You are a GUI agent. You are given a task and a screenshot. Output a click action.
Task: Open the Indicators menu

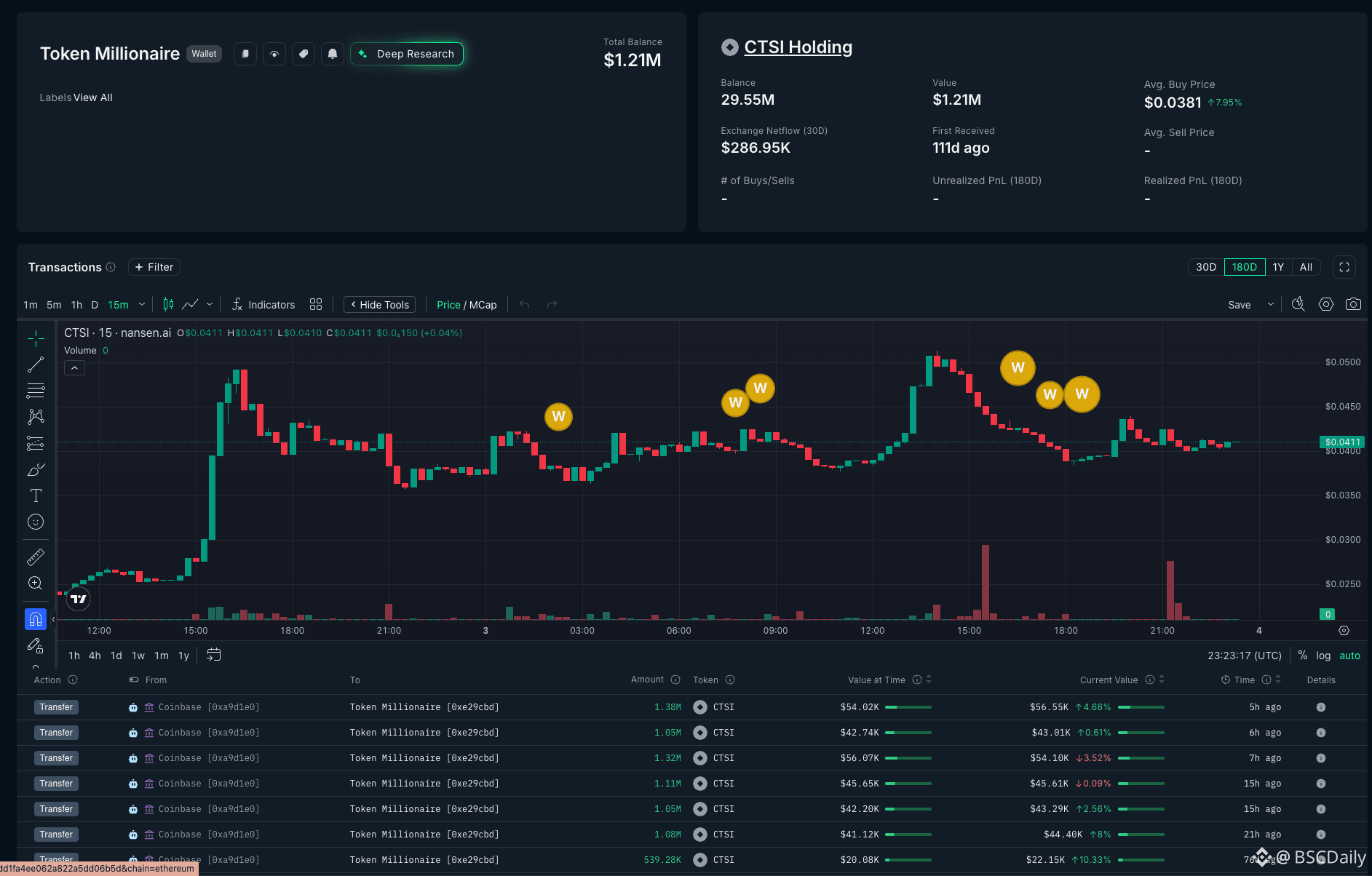point(263,305)
